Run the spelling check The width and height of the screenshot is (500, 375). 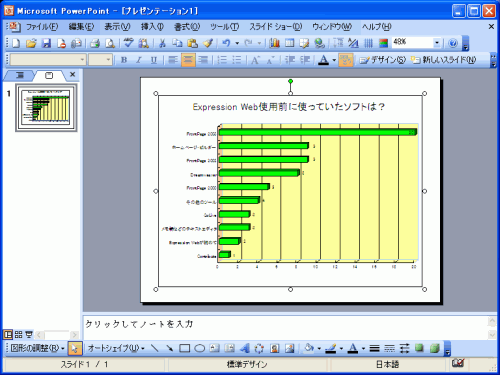click(129, 43)
